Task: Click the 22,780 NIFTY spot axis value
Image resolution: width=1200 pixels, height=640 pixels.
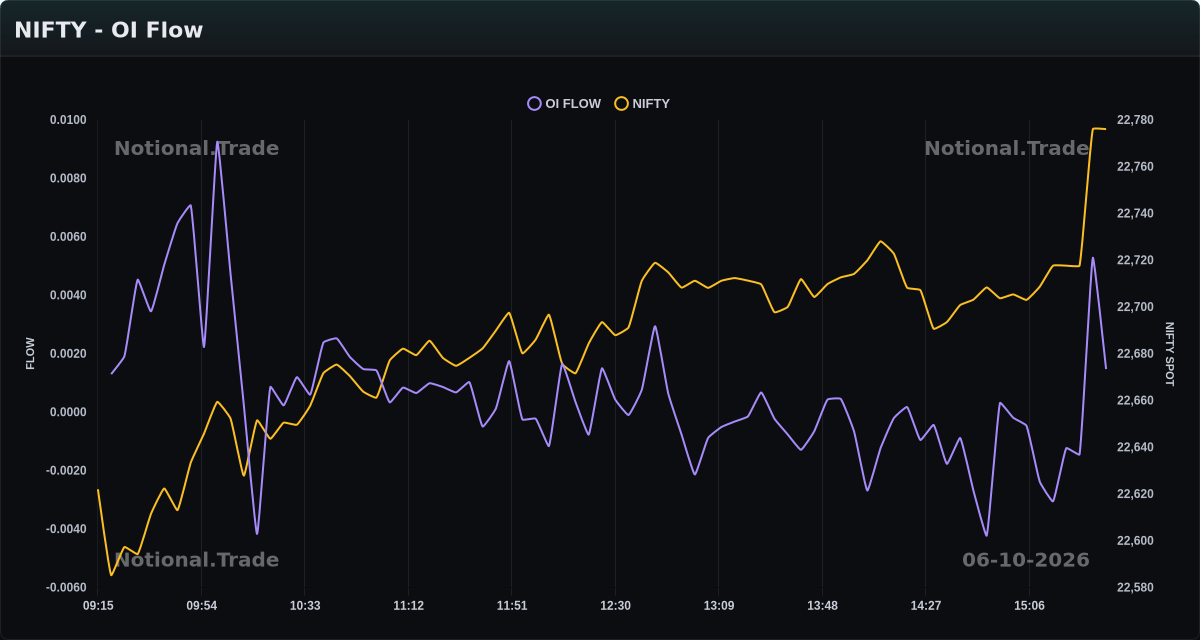Action: [1135, 120]
